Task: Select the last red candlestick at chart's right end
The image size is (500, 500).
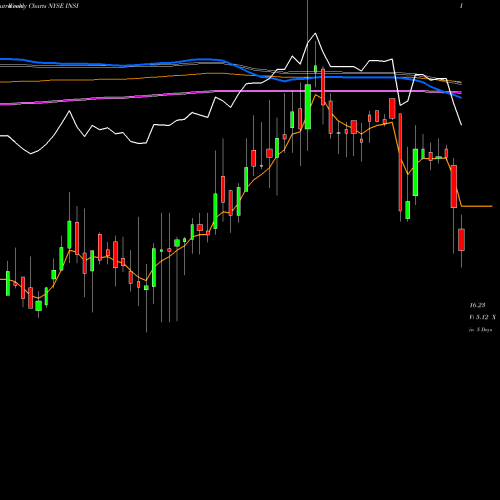Action: tap(461, 240)
